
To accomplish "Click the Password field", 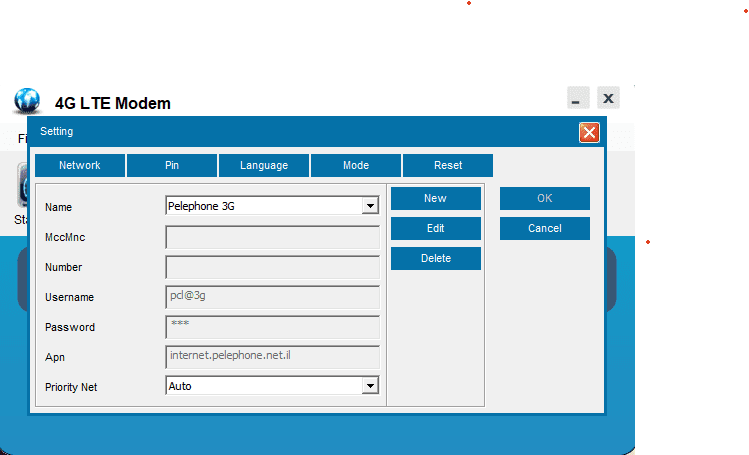I will [272, 328].
